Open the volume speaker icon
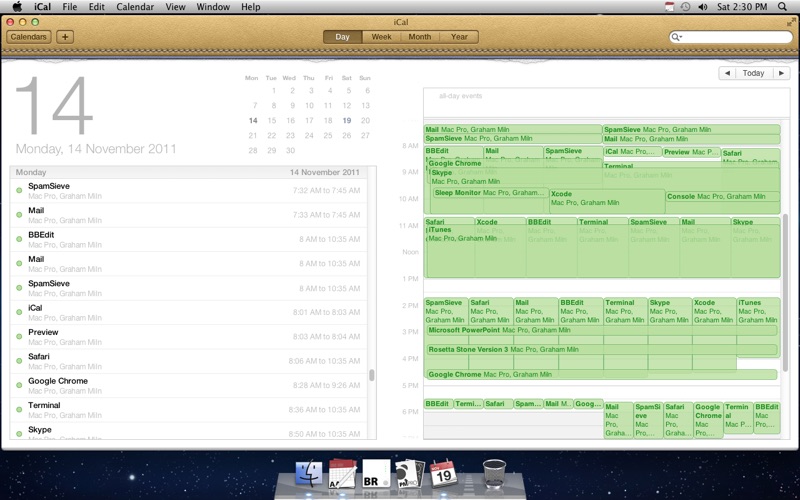800x500 pixels. 703,7
